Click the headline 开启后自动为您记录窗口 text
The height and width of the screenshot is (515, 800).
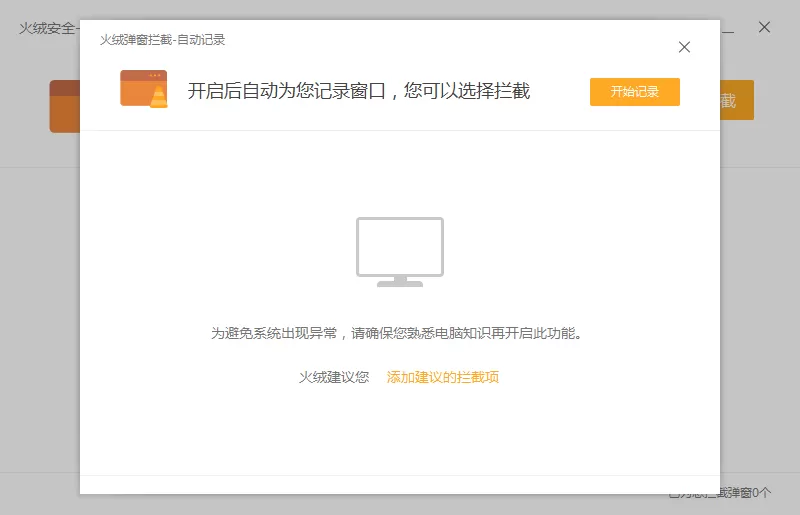coord(287,91)
